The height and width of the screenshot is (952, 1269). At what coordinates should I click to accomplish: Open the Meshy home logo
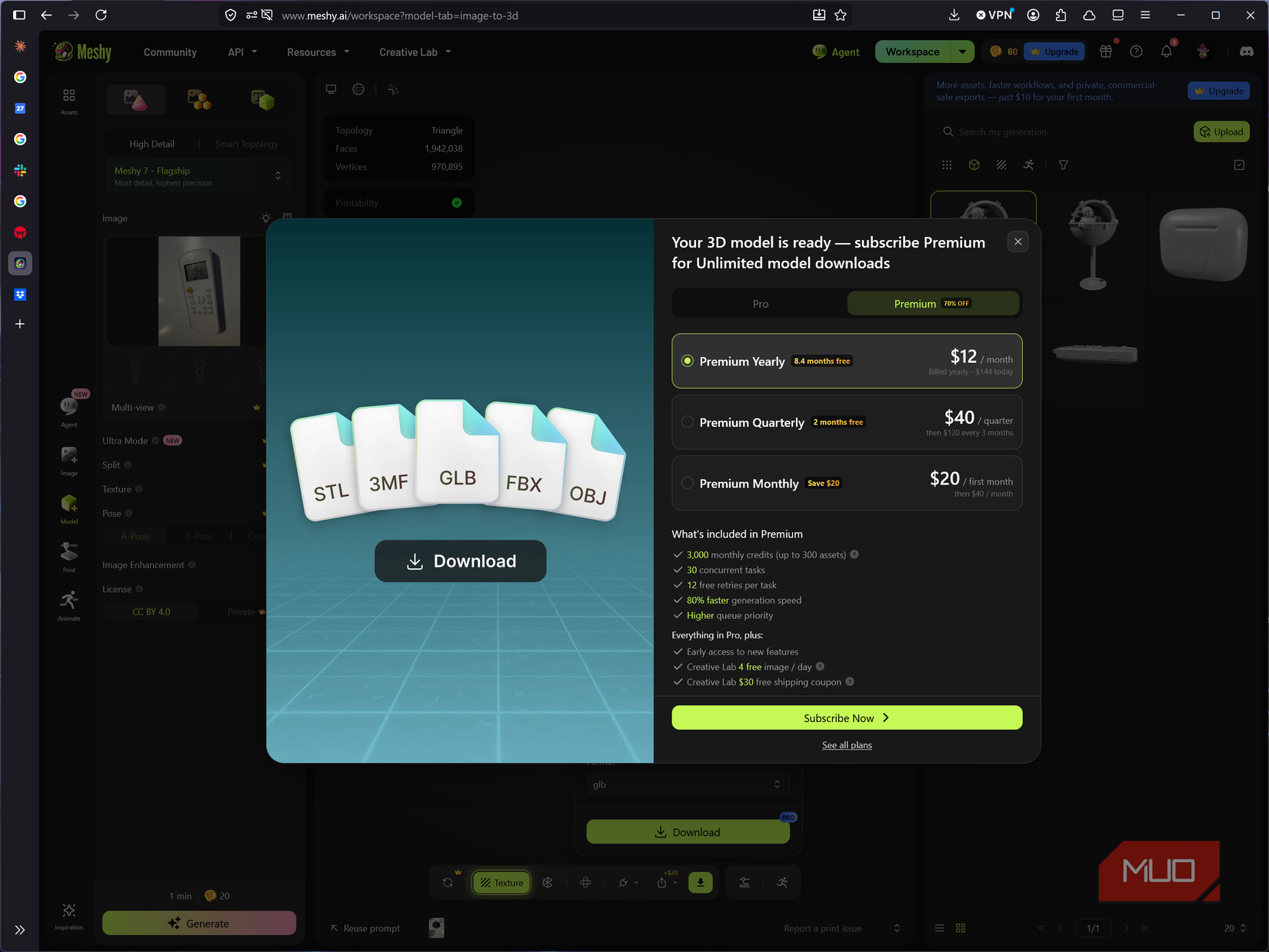83,52
